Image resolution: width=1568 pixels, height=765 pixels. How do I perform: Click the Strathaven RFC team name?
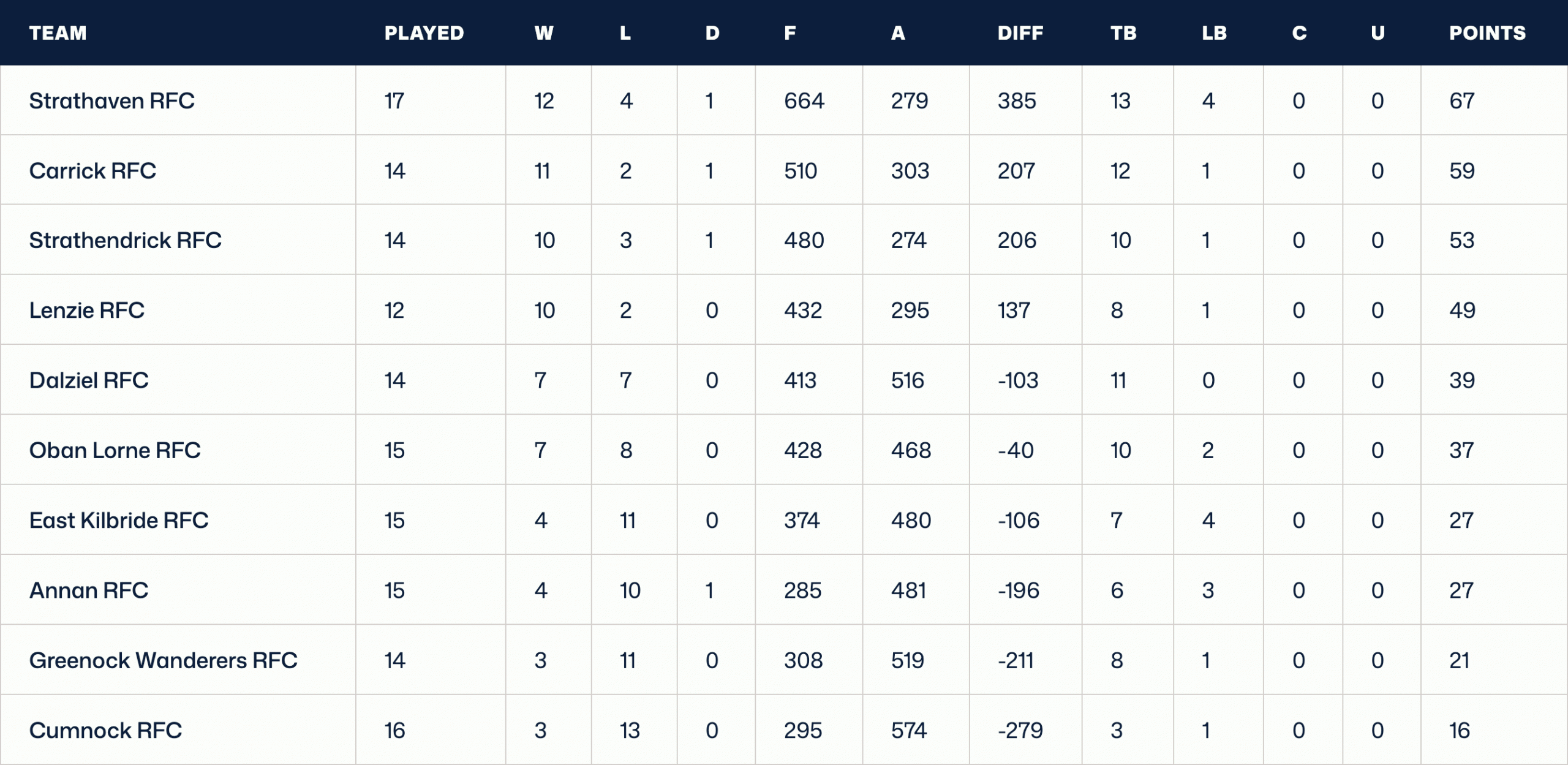coord(111,101)
